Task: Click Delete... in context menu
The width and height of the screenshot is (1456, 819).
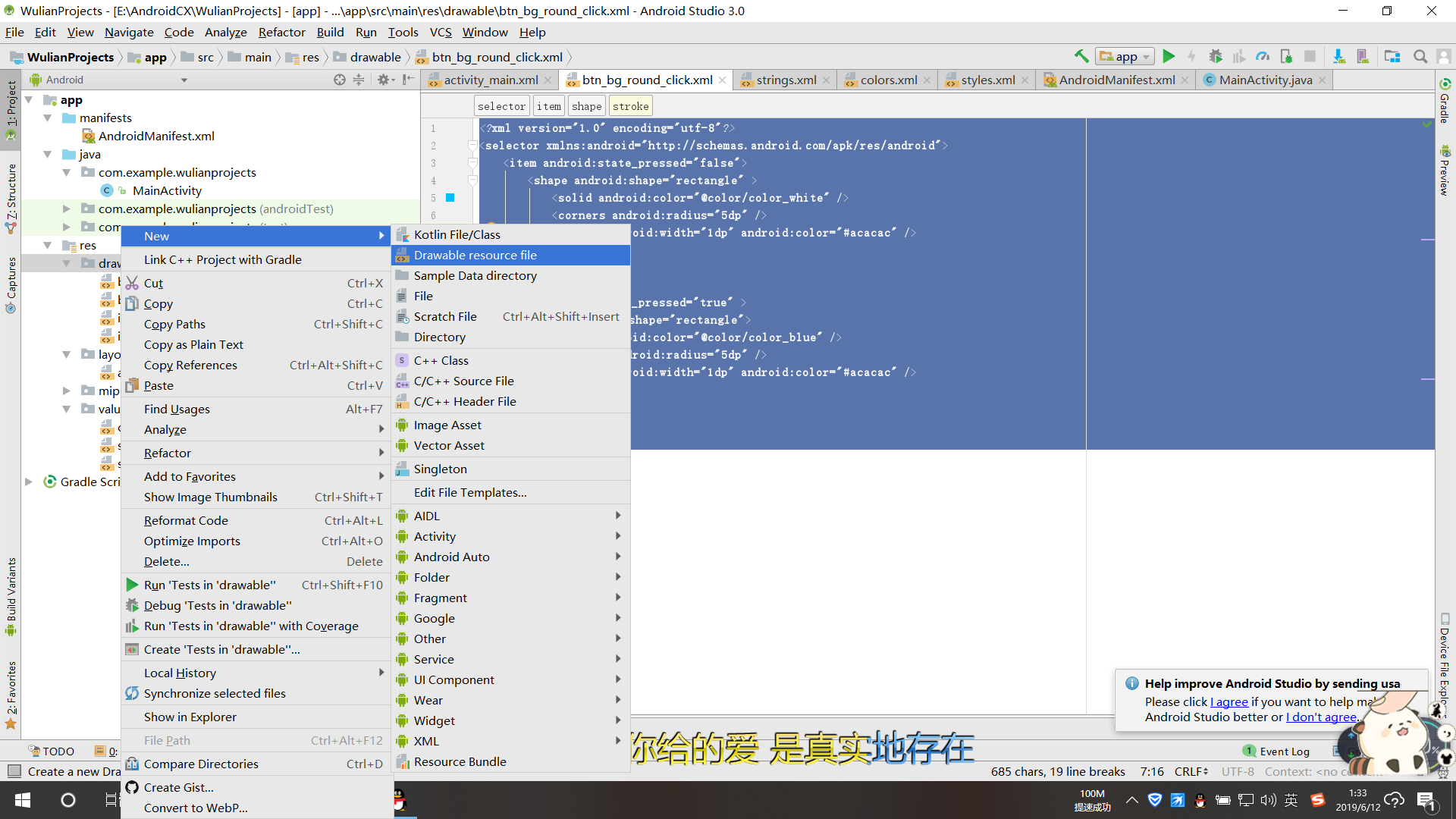Action: [x=256, y=562]
